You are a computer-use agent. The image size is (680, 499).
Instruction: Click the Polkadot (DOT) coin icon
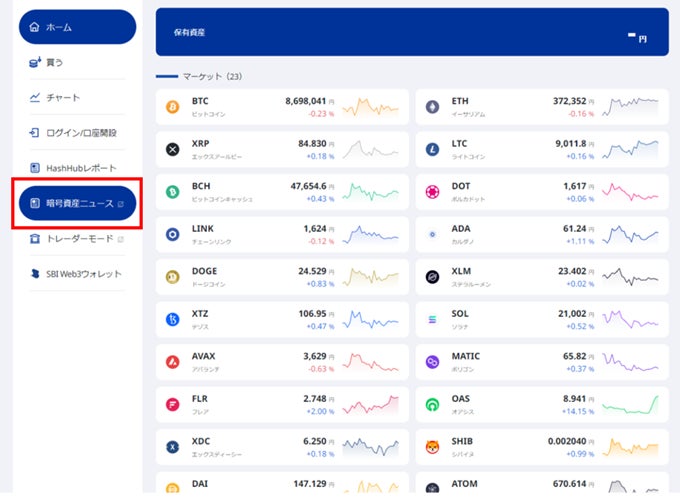(x=432, y=192)
